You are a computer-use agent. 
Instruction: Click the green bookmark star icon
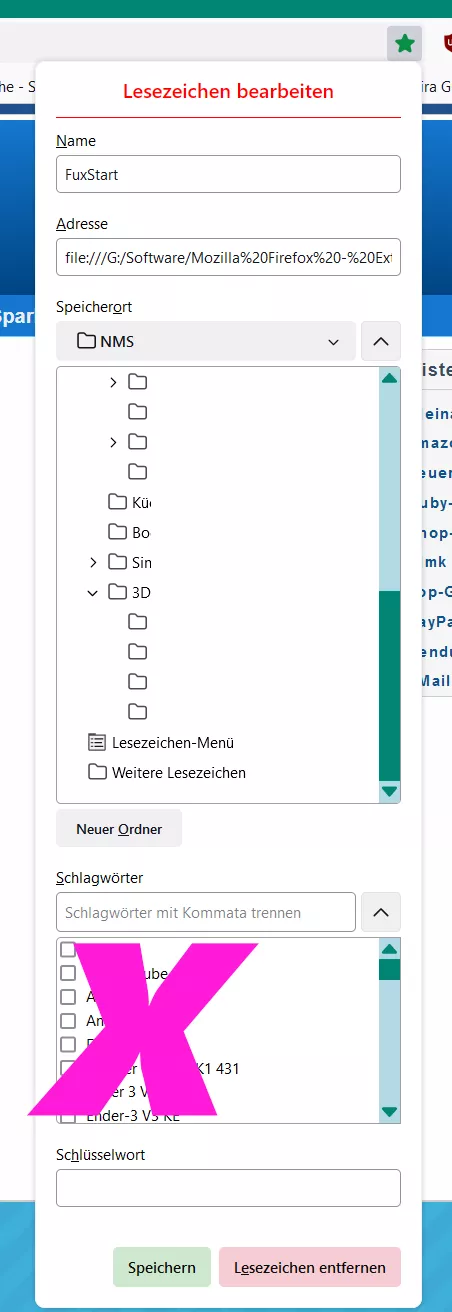coord(404,43)
